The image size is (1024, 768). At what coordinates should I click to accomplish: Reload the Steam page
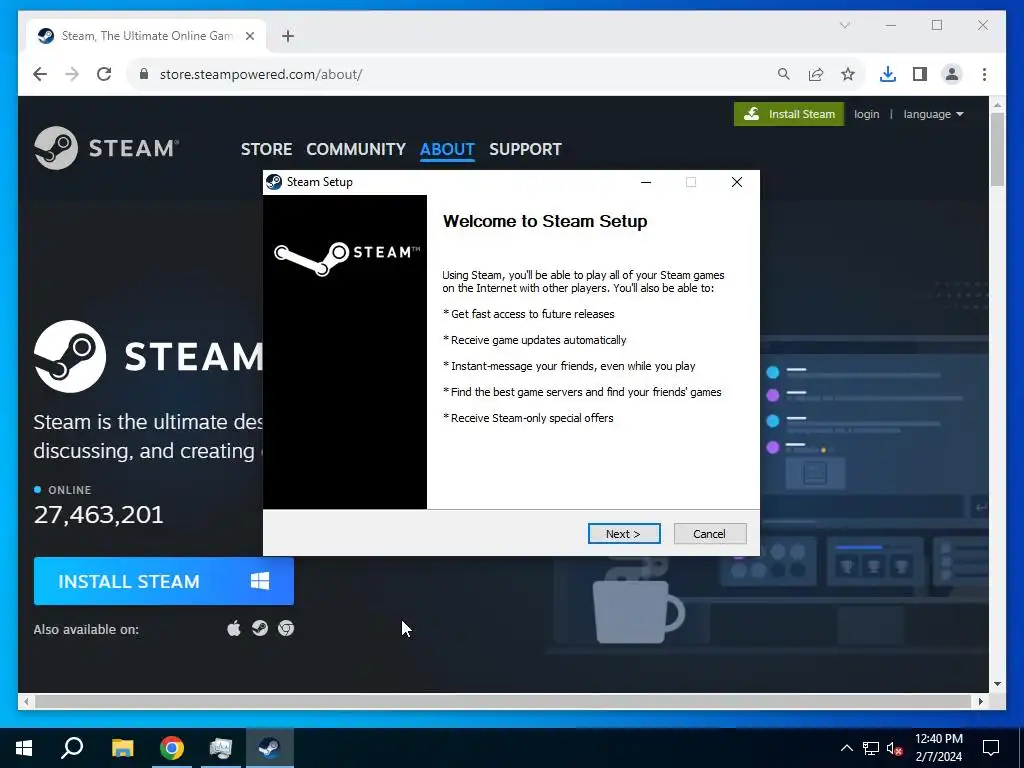coord(104,74)
